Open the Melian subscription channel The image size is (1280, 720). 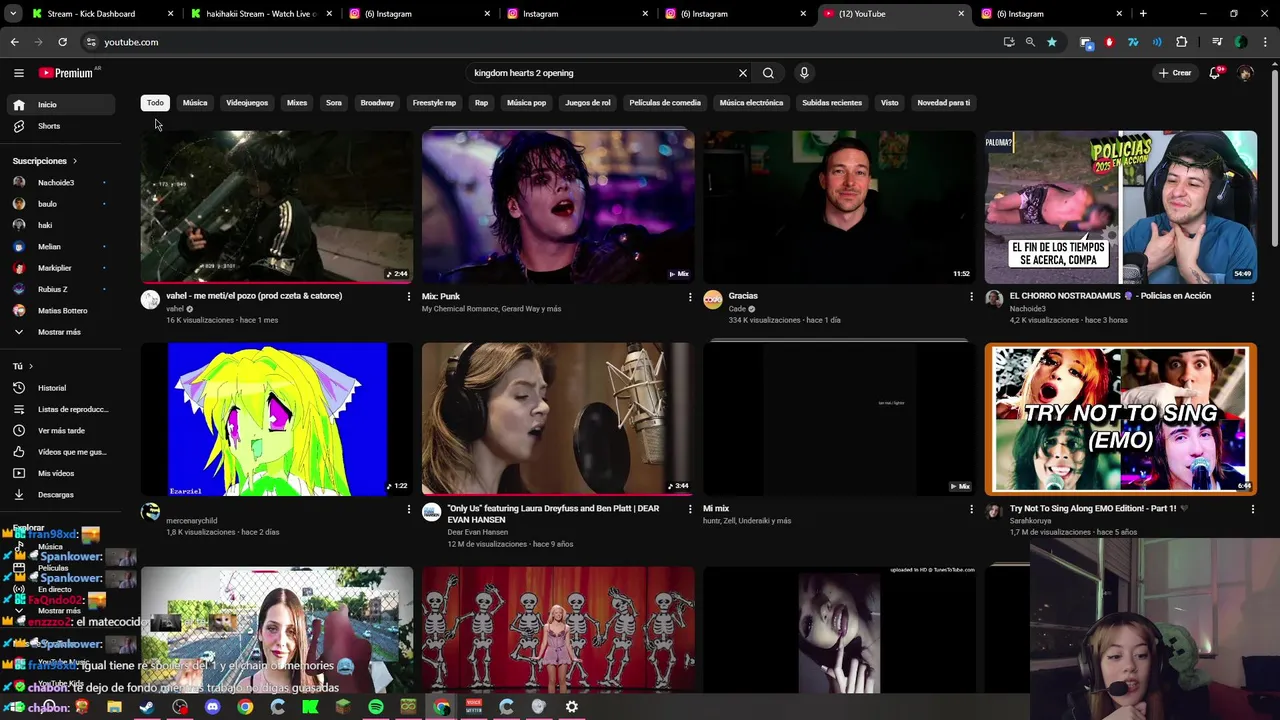[x=60, y=247]
